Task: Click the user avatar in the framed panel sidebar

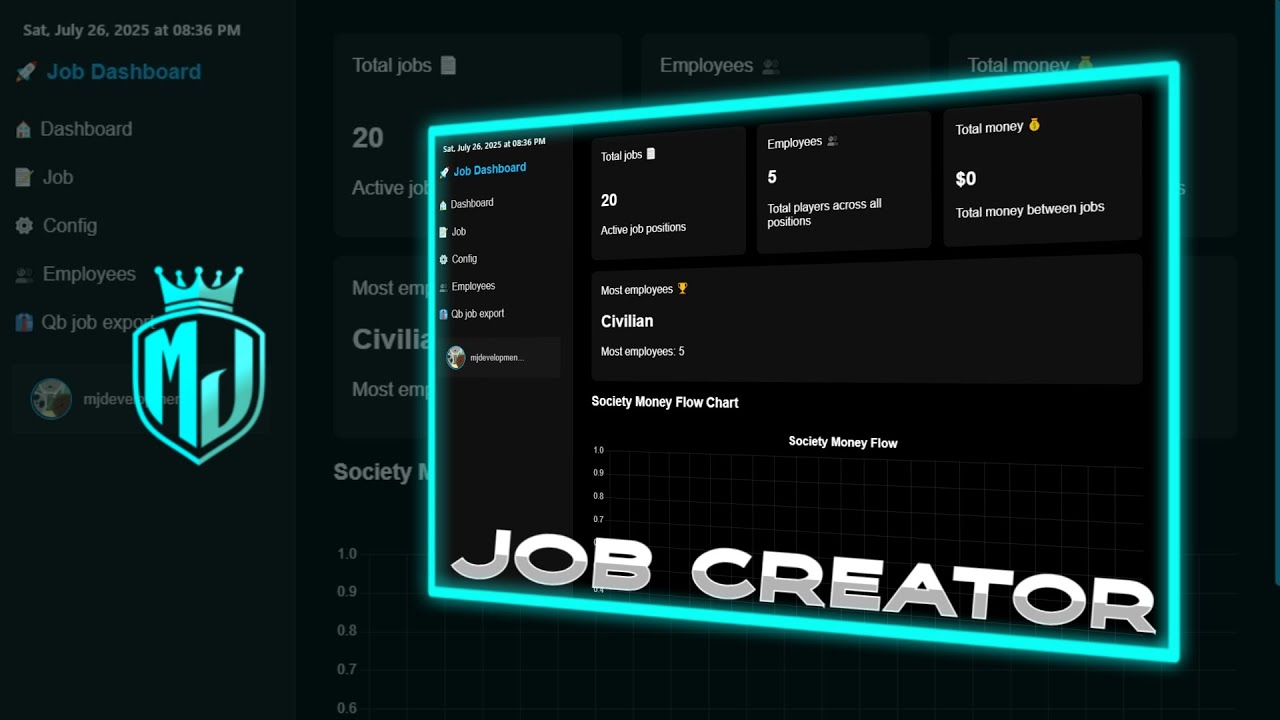Action: [456, 357]
